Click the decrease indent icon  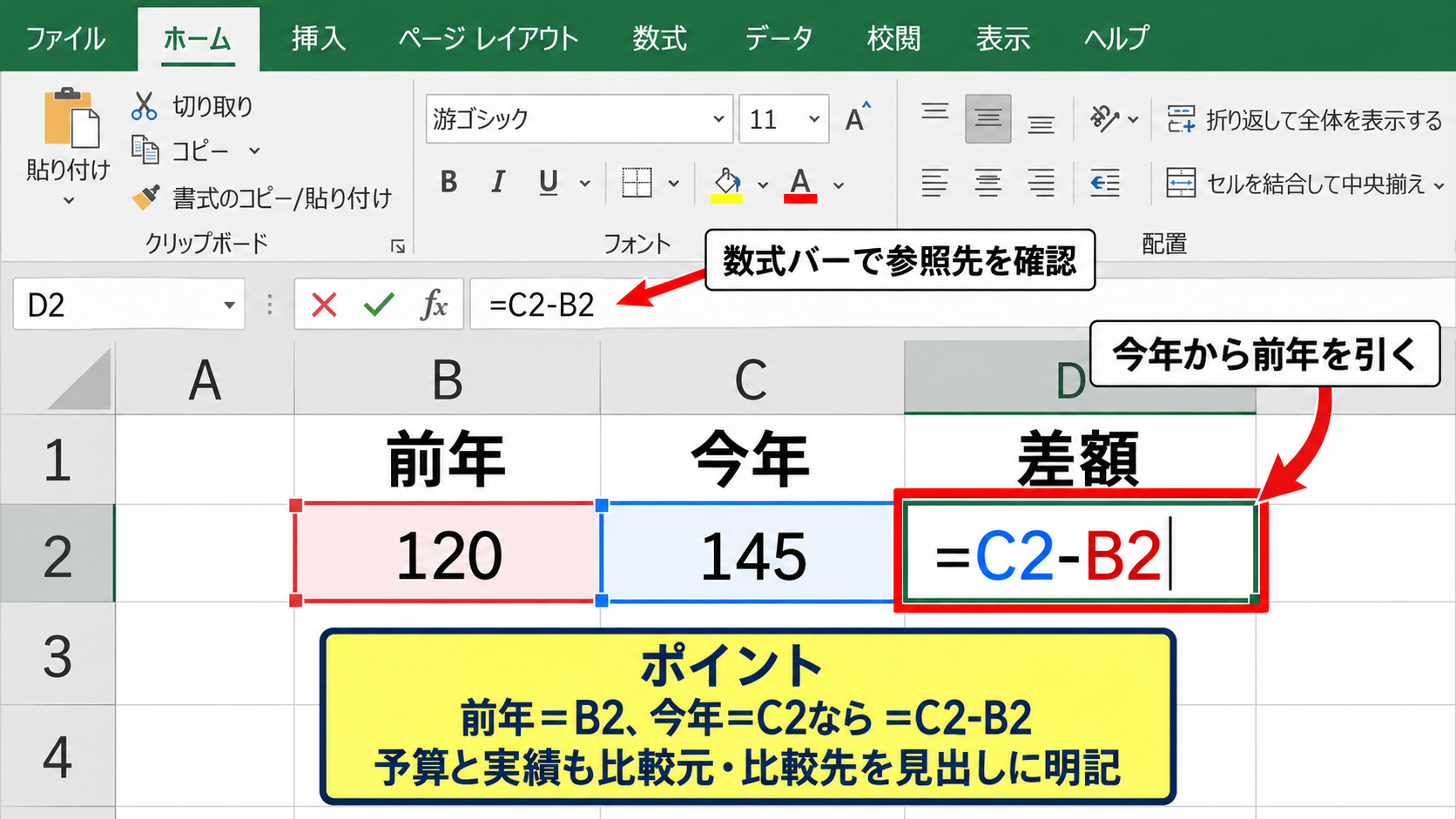pyautogui.click(x=1105, y=182)
